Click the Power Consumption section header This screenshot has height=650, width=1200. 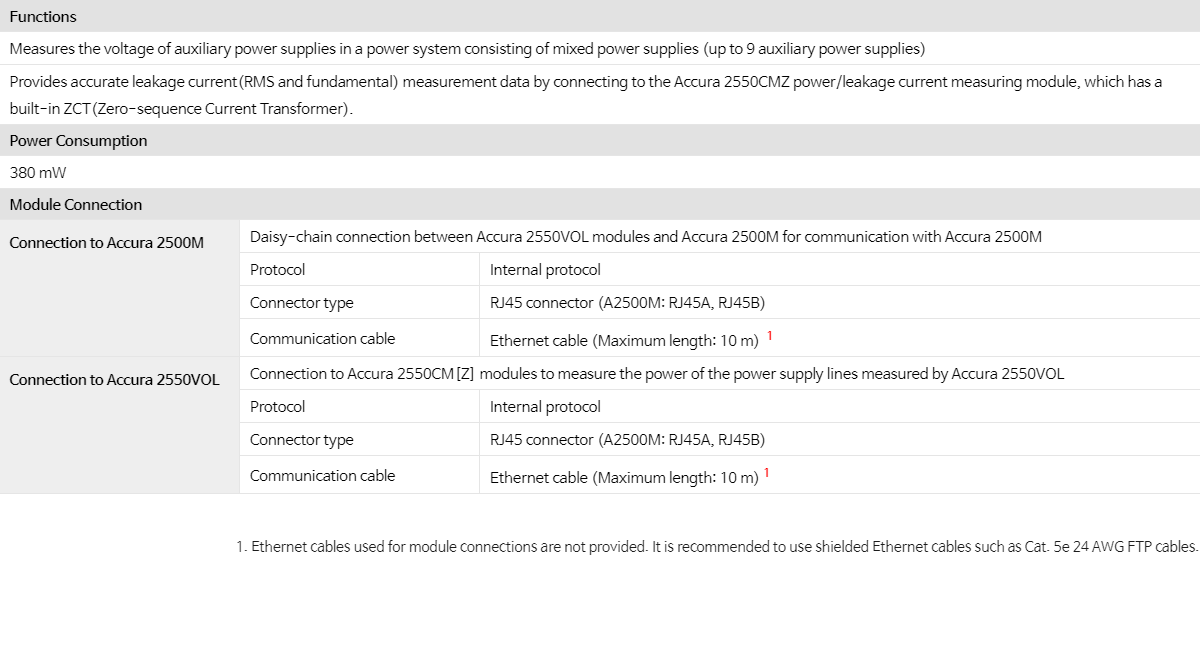point(600,140)
